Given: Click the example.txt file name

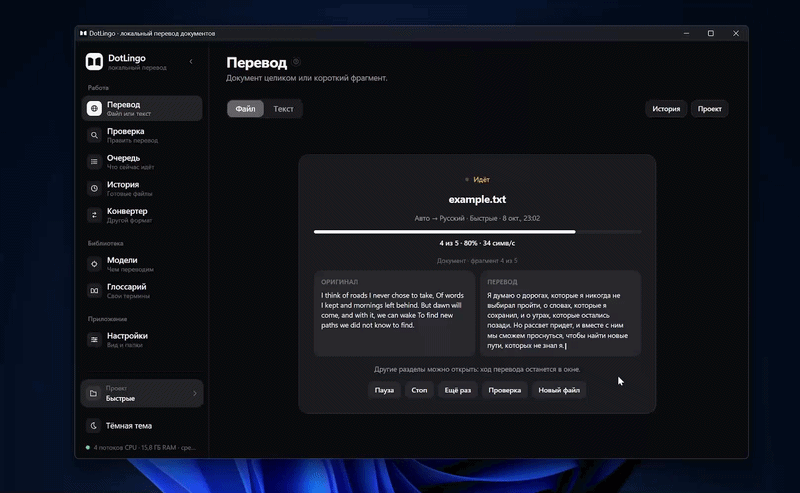Looking at the screenshot, I should pos(477,200).
